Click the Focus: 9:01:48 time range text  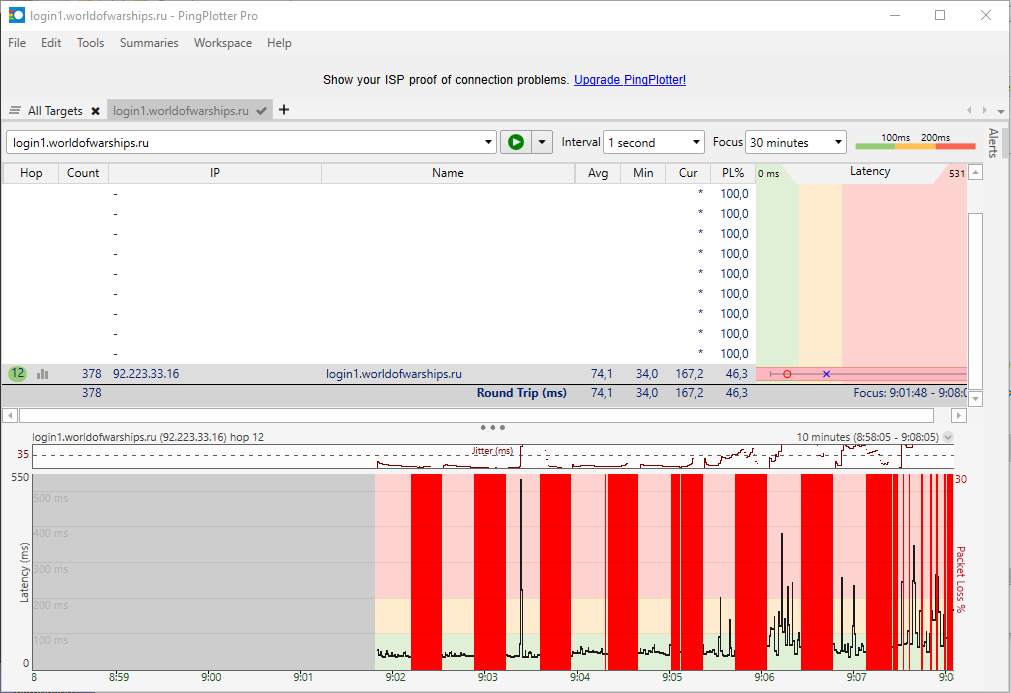(909, 393)
